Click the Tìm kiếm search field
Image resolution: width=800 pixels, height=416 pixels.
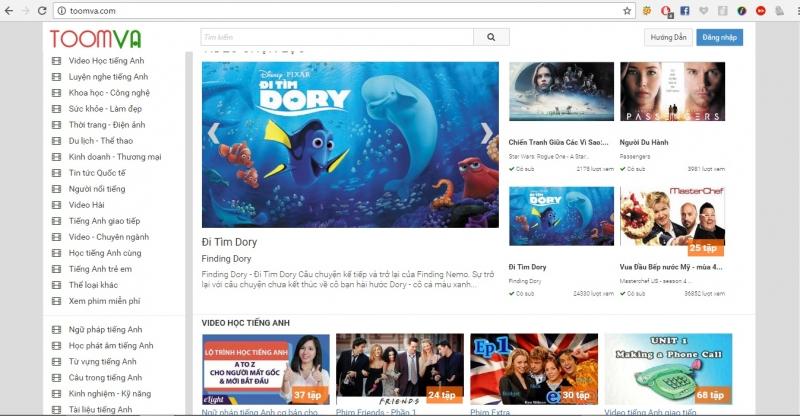pos(337,37)
